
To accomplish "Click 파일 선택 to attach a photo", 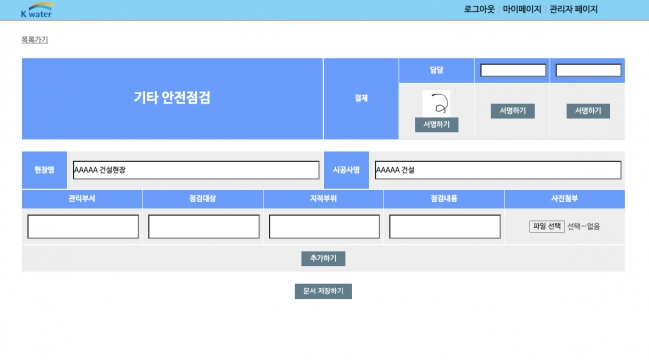I will point(546,226).
